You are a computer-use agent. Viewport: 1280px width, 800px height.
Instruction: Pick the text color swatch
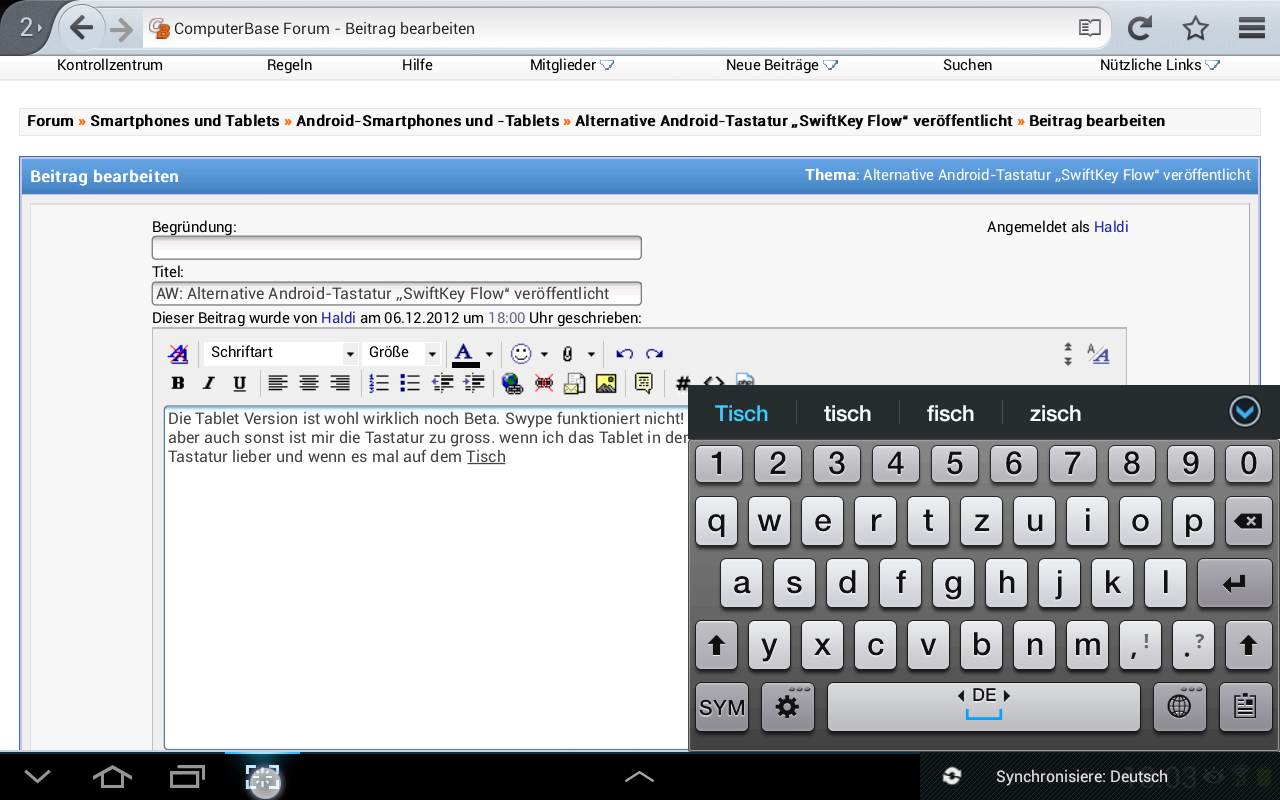[x=465, y=354]
